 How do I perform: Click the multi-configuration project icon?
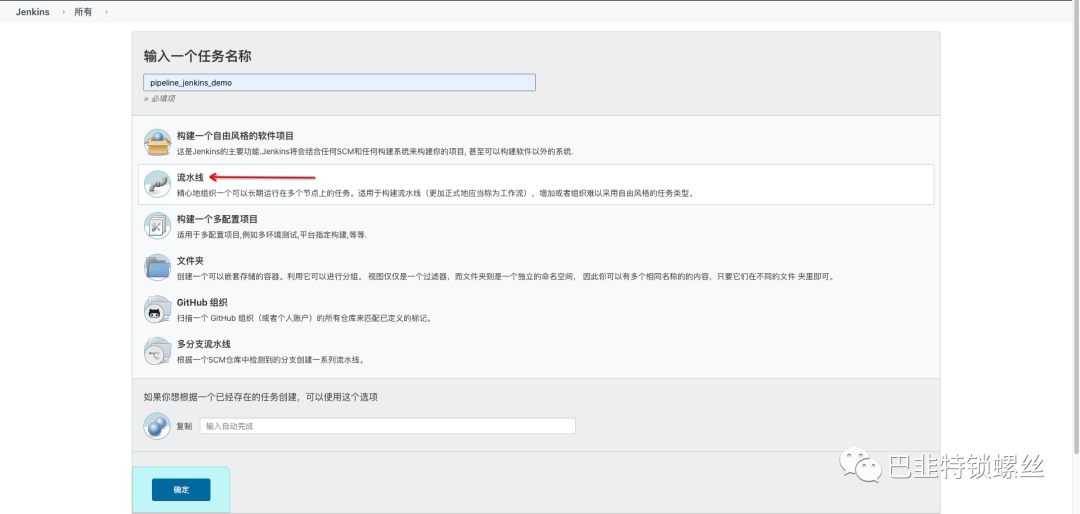157,225
